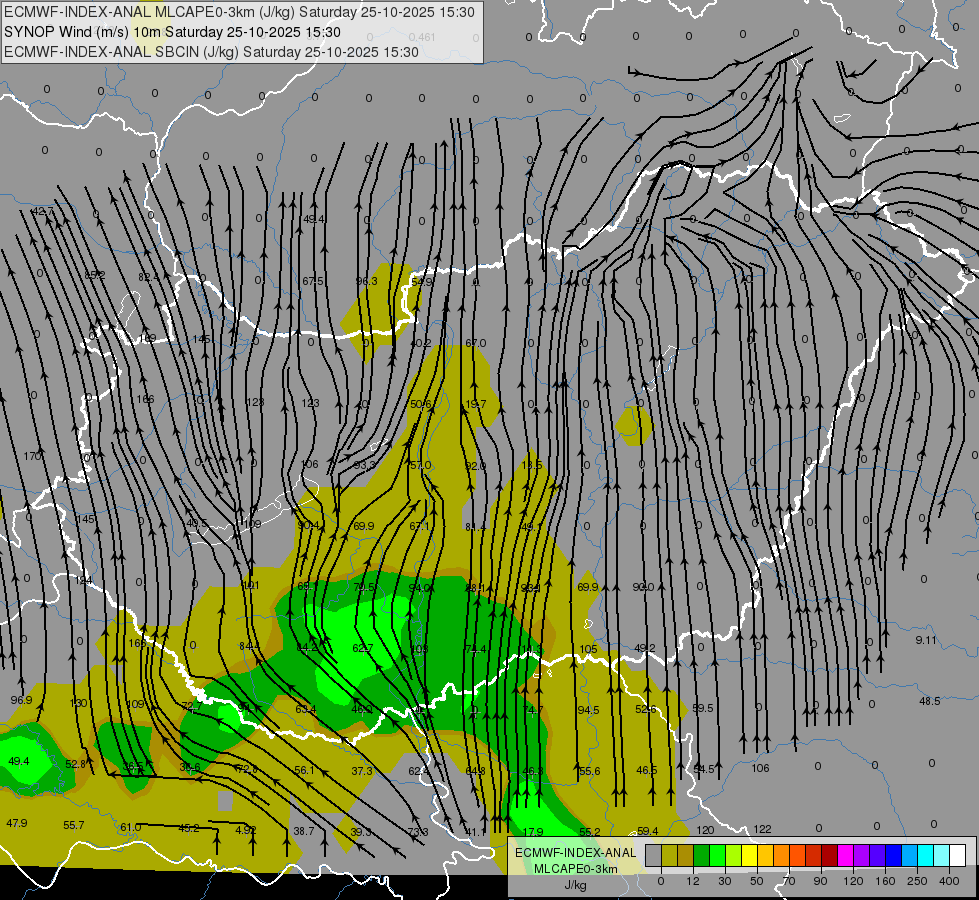Click map value '55.7'
The height and width of the screenshot is (900, 979).
(x=74, y=825)
